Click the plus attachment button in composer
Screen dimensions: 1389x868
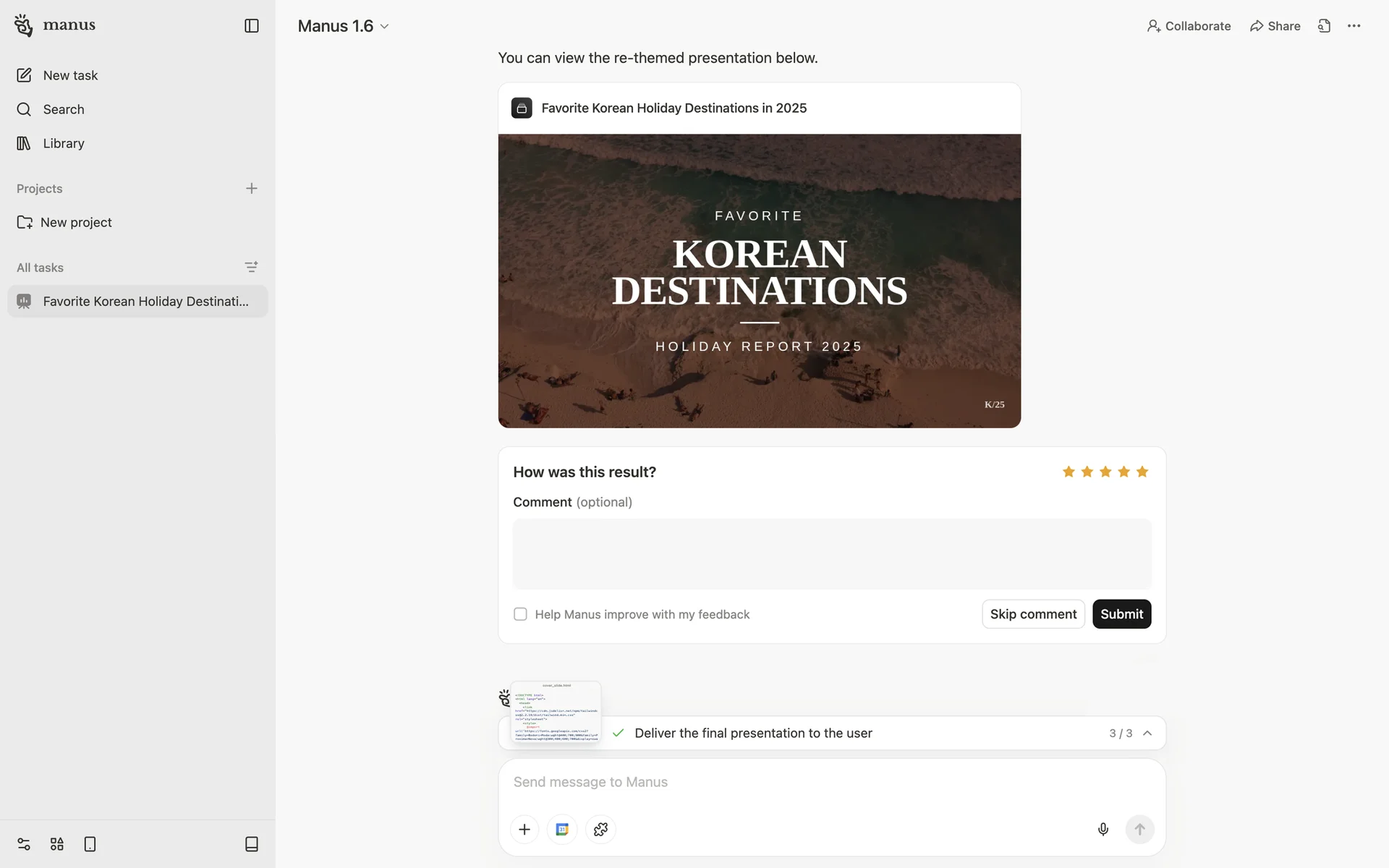pyautogui.click(x=524, y=829)
